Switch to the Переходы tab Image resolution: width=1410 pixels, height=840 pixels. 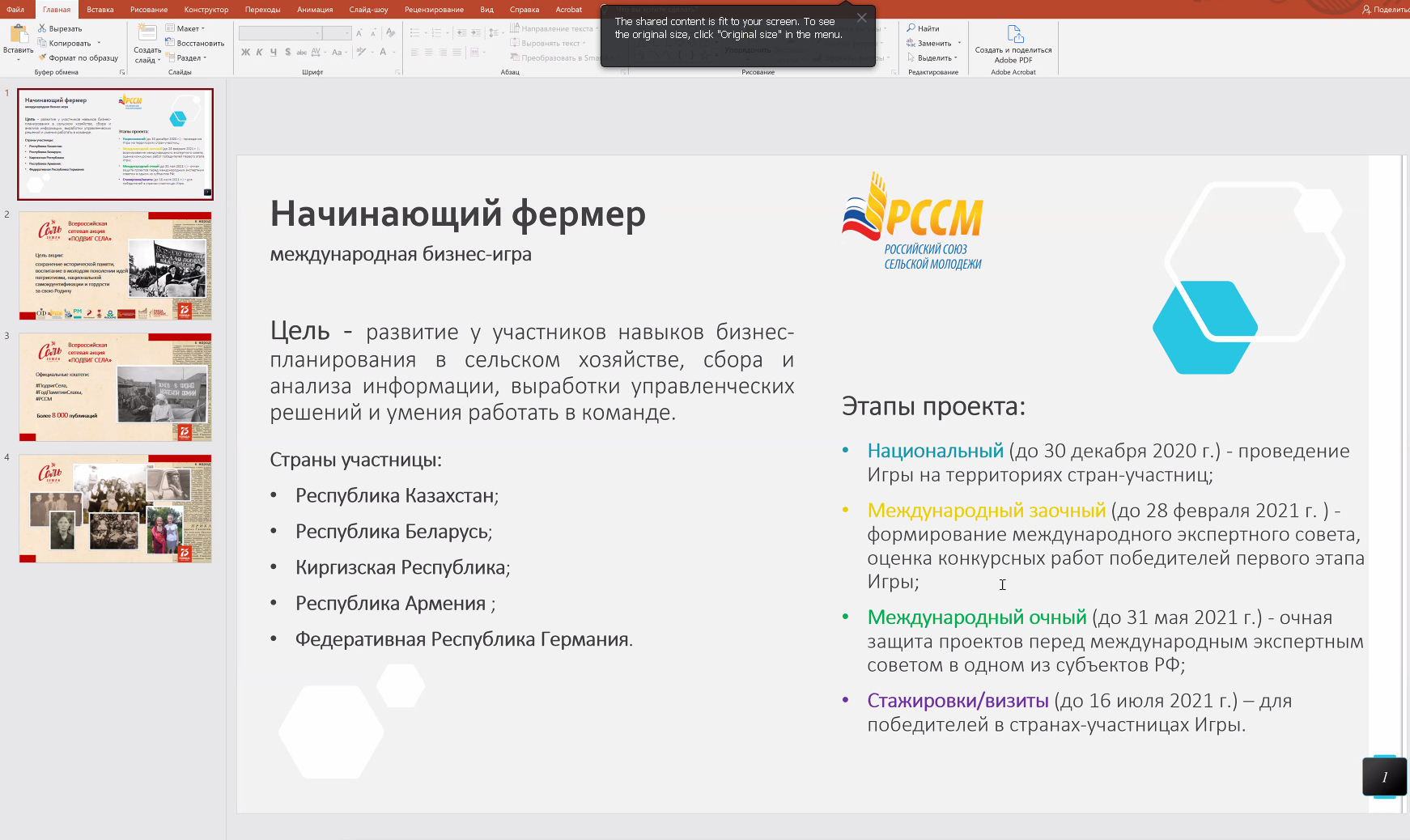pyautogui.click(x=262, y=10)
